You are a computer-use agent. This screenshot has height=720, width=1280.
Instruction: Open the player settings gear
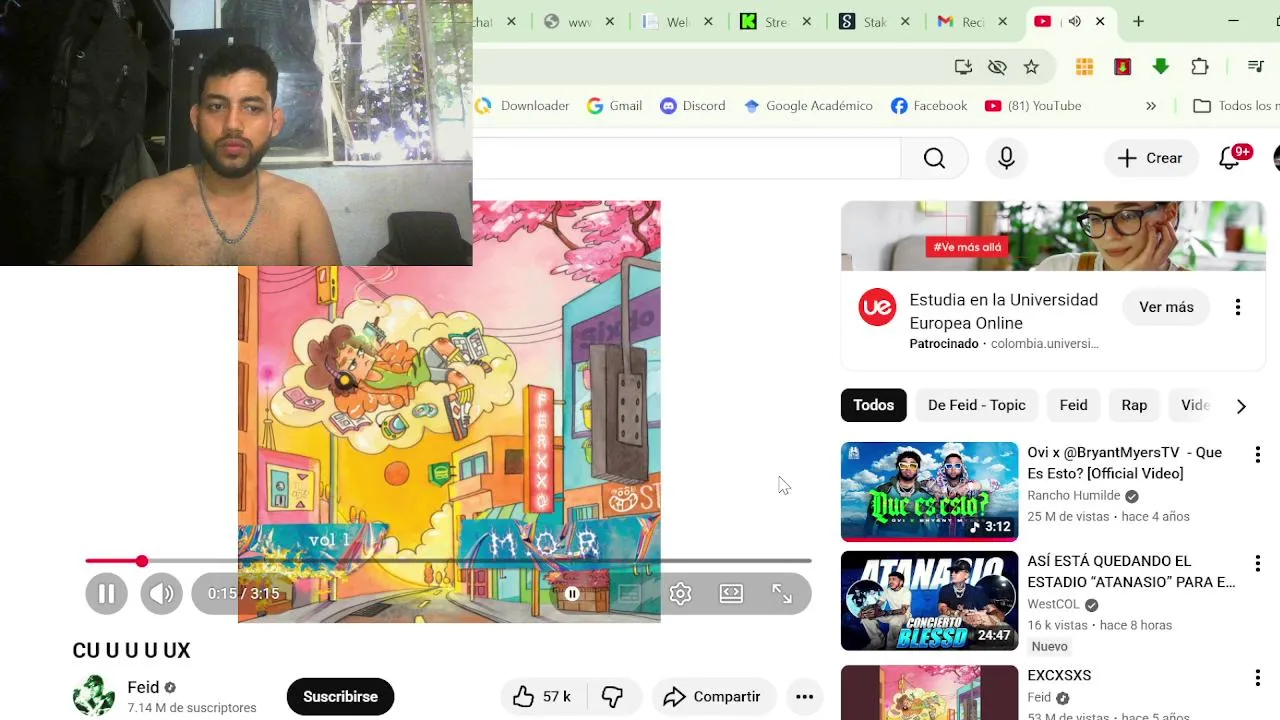tap(681, 594)
